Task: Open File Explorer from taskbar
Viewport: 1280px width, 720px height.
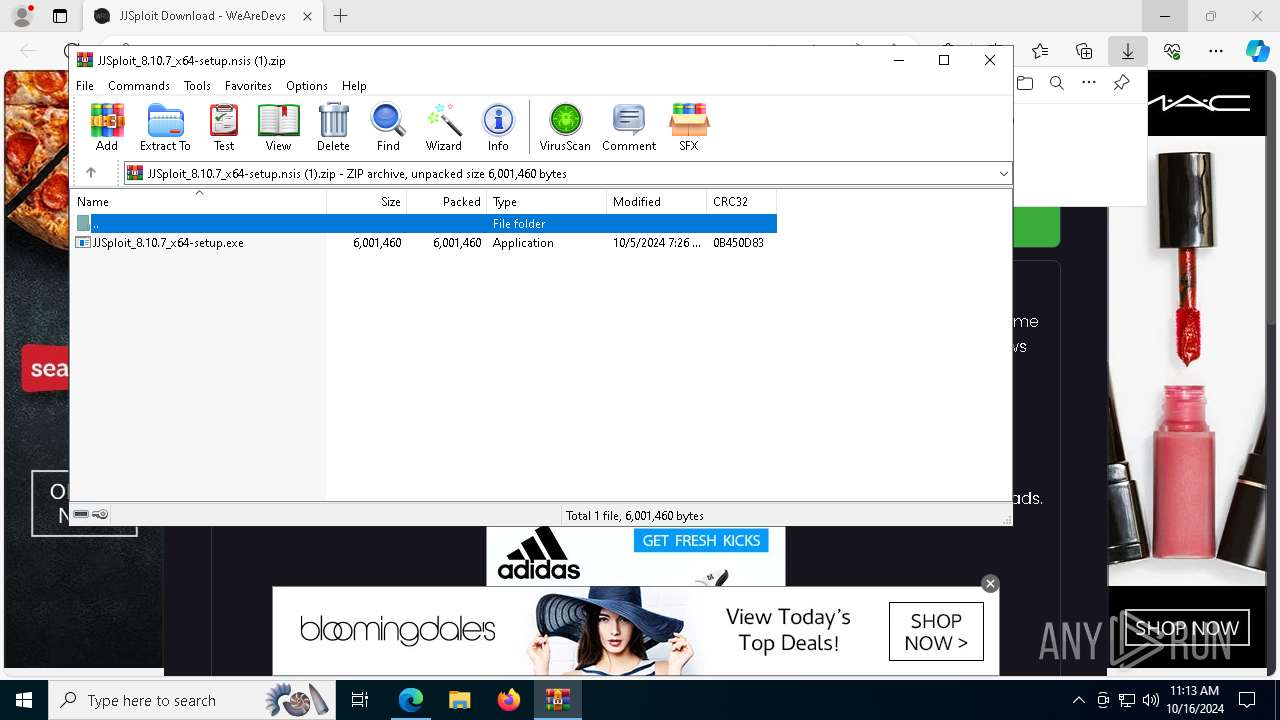Action: tap(460, 700)
